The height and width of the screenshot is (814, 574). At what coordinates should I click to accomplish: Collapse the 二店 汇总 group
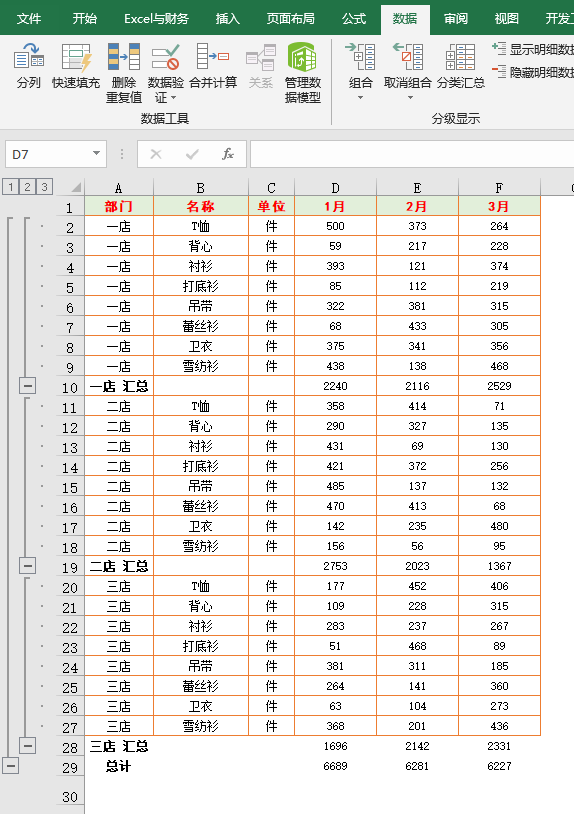click(x=28, y=565)
